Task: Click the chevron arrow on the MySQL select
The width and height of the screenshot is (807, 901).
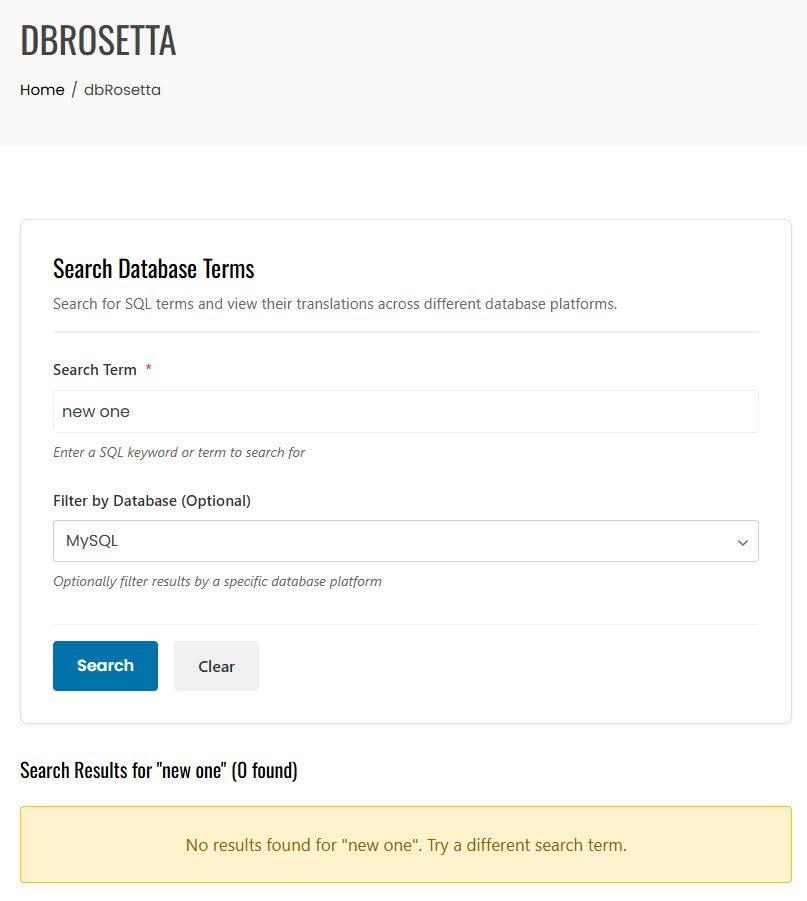Action: 742,542
